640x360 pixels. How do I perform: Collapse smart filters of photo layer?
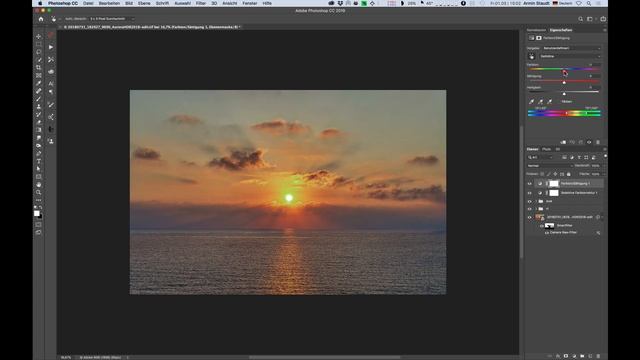(602, 217)
